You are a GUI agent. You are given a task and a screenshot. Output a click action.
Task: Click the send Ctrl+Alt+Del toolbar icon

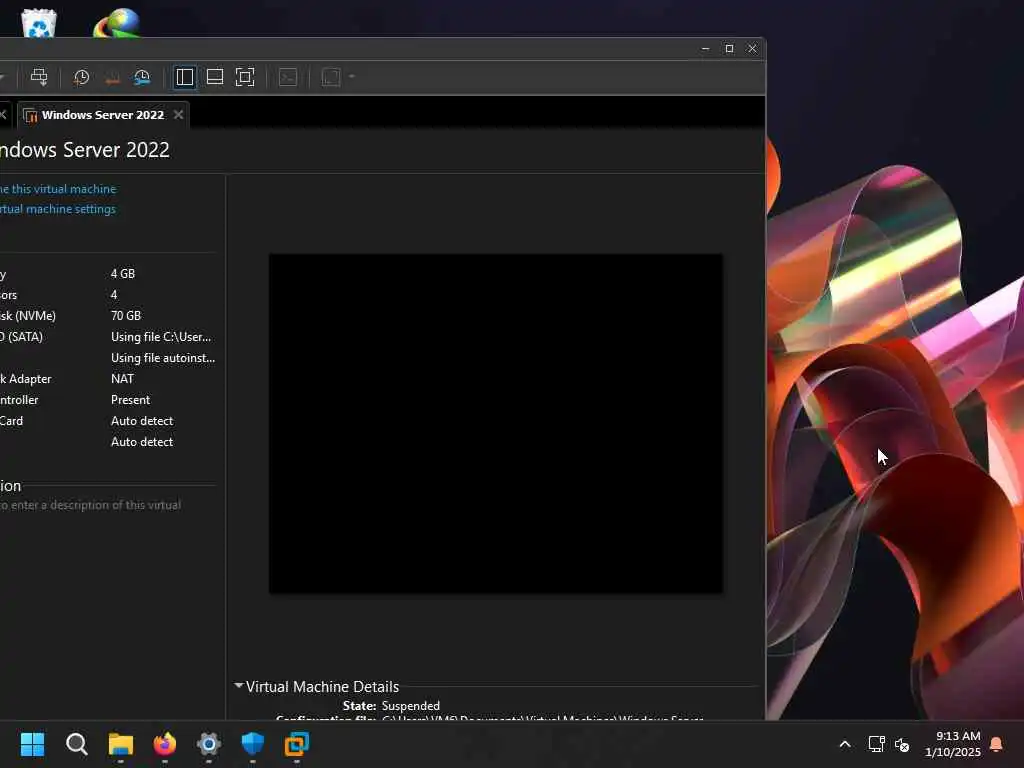tap(39, 77)
